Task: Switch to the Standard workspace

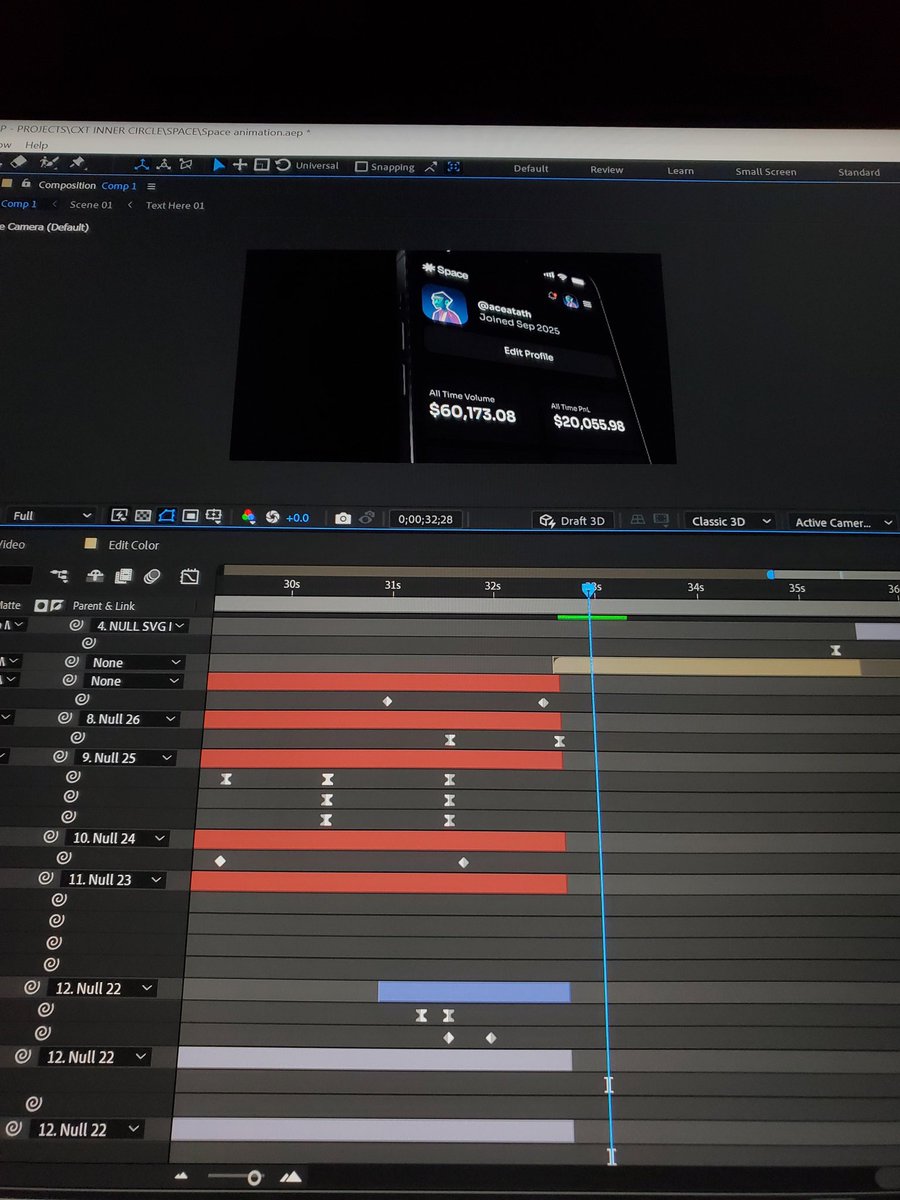Action: tap(859, 172)
